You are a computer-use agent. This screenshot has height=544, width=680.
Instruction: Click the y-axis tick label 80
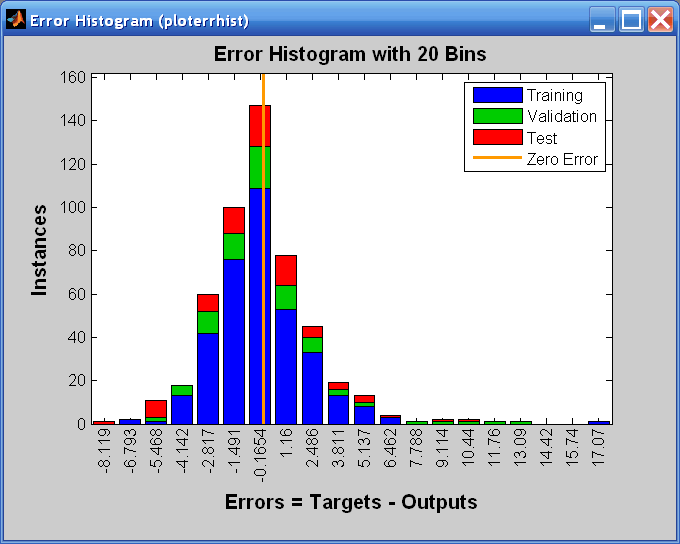(77, 250)
